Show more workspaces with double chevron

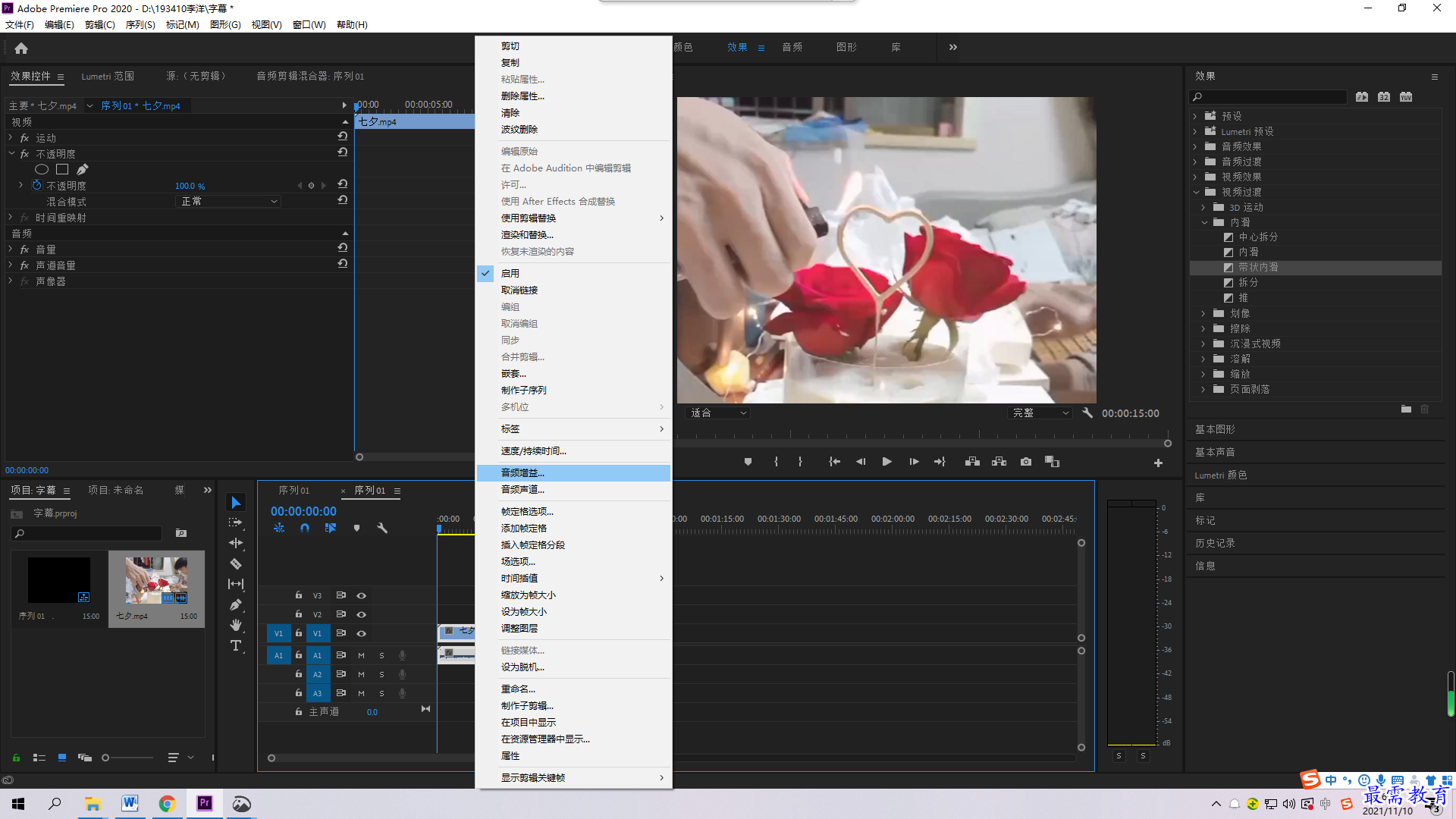[x=953, y=47]
